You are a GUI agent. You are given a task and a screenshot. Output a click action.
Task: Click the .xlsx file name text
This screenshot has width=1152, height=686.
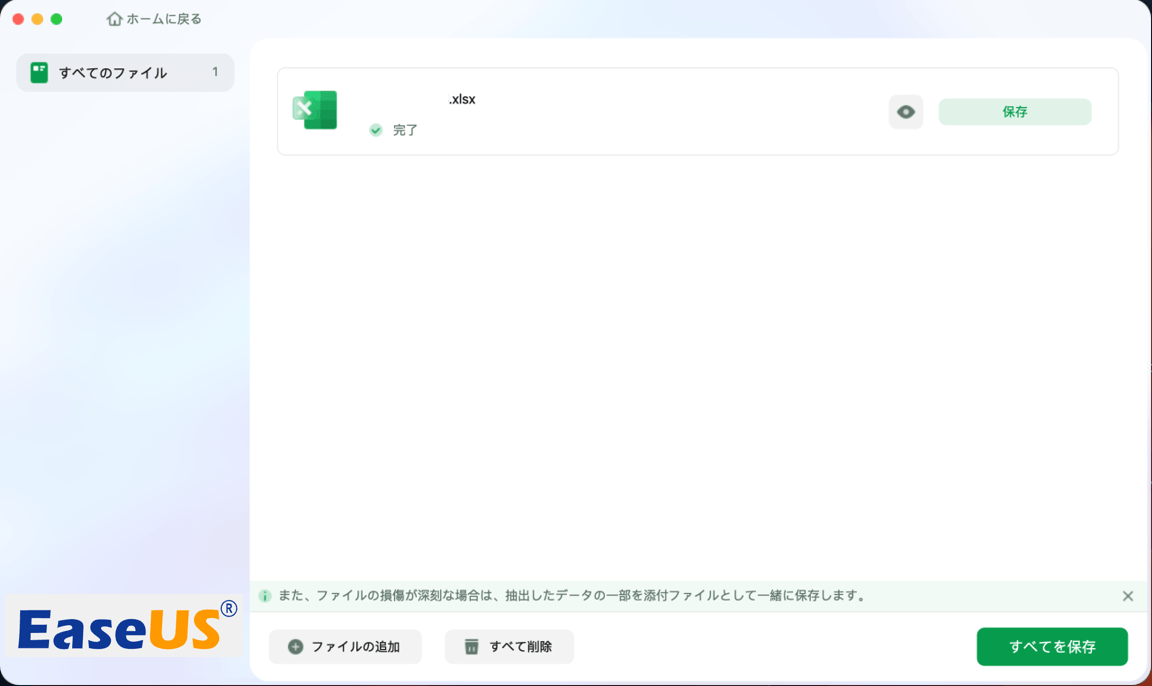462,99
